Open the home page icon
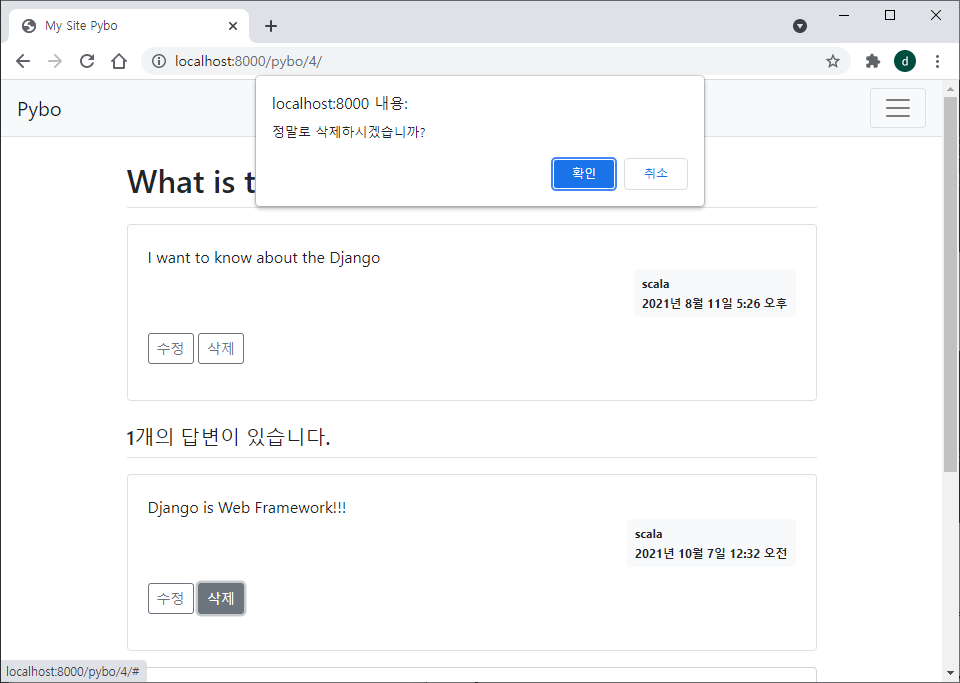 [119, 61]
